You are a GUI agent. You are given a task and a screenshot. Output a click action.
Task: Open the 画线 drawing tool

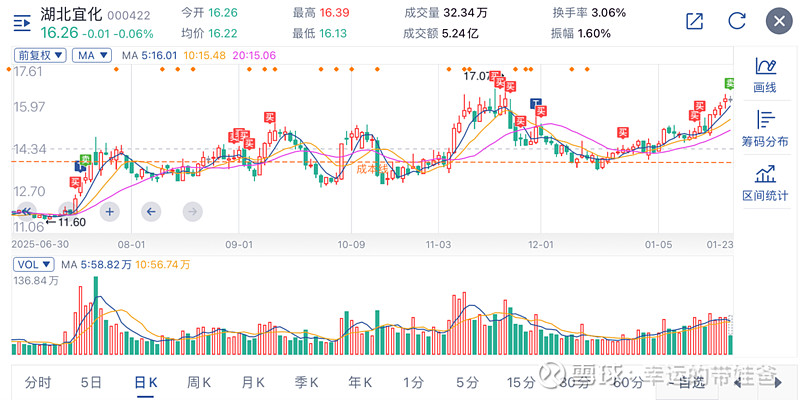pyautogui.click(x=765, y=74)
